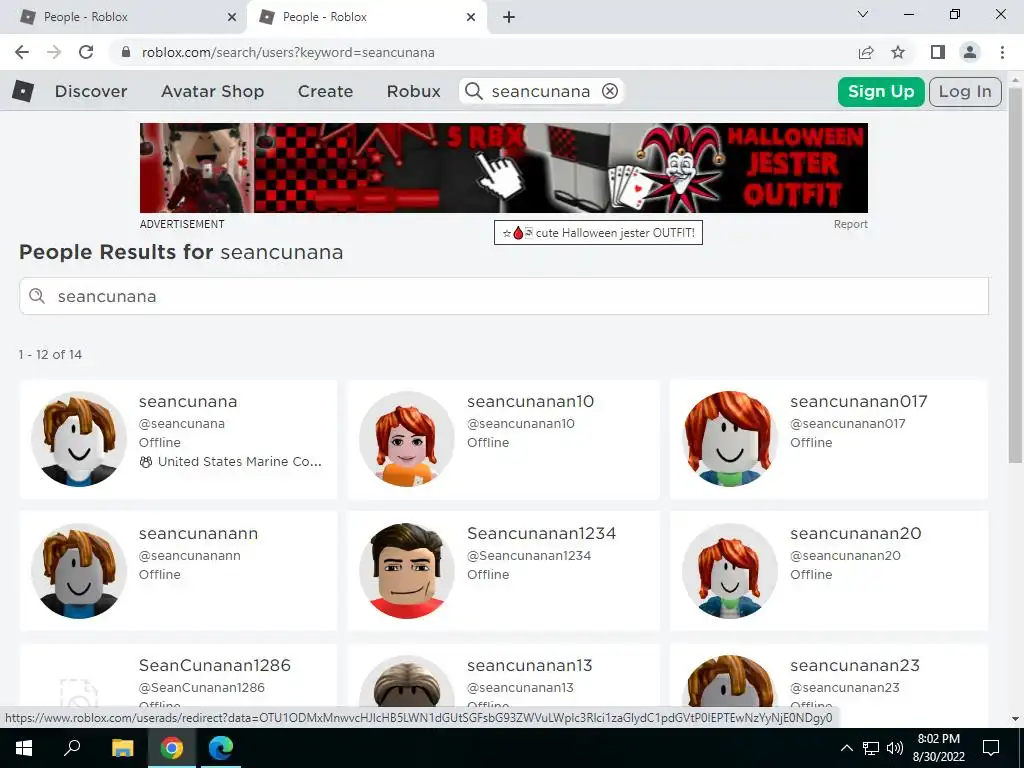1024x768 pixels.
Task: Click the magnifier icon in navbar search
Action: pyautogui.click(x=474, y=91)
